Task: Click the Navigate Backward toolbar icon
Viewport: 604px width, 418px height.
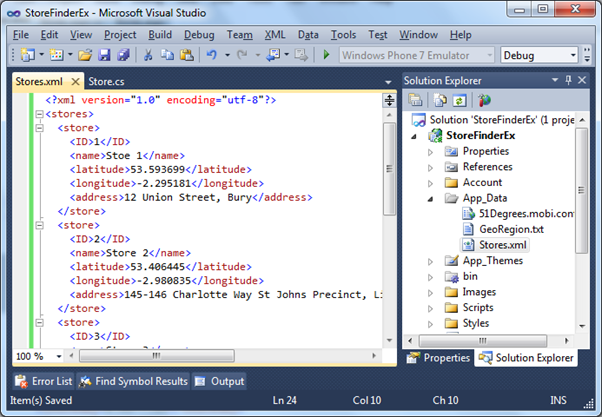Action: click(273, 55)
